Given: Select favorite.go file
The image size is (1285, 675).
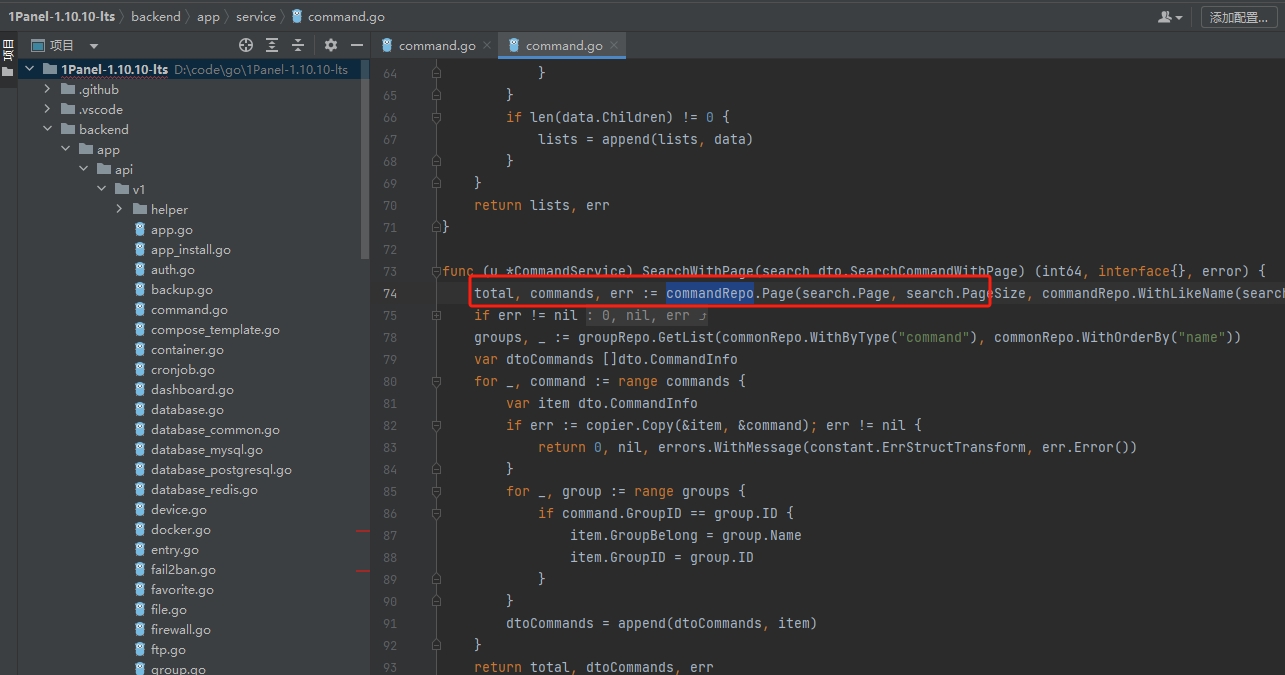Looking at the screenshot, I should pyautogui.click(x=182, y=589).
